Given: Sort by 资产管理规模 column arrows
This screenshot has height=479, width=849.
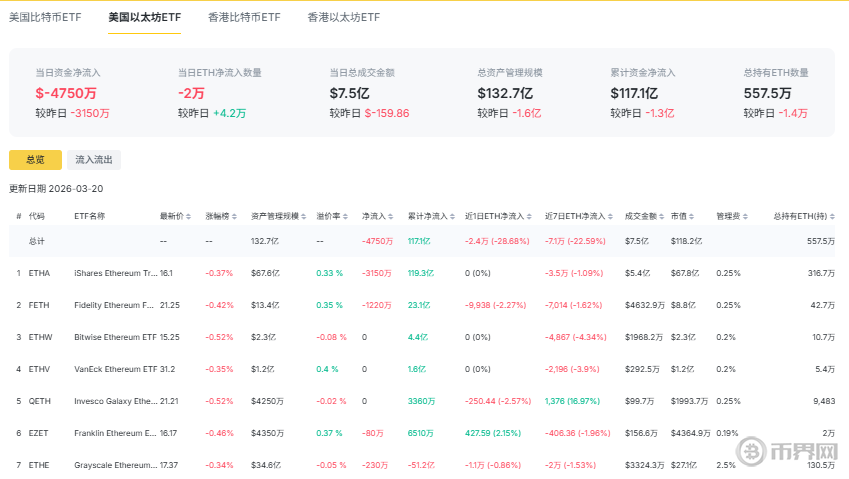Looking at the screenshot, I should [304, 216].
